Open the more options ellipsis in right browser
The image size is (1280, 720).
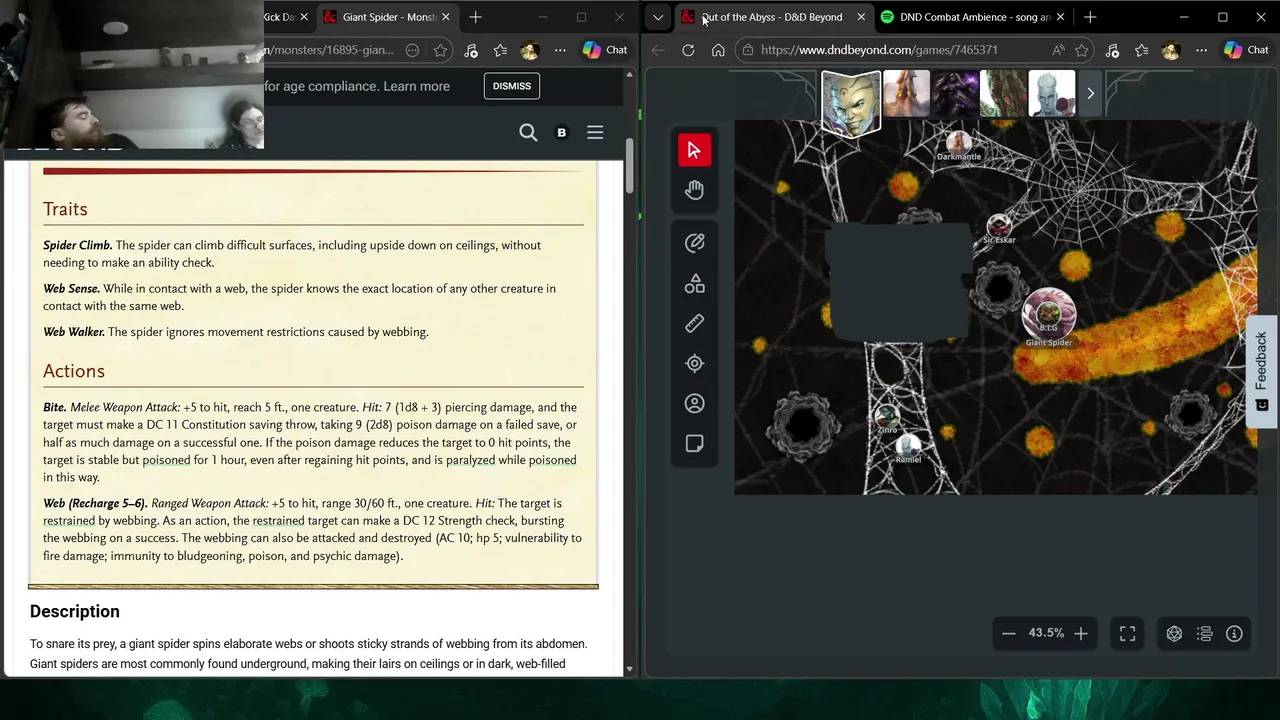pyautogui.click(x=1201, y=50)
